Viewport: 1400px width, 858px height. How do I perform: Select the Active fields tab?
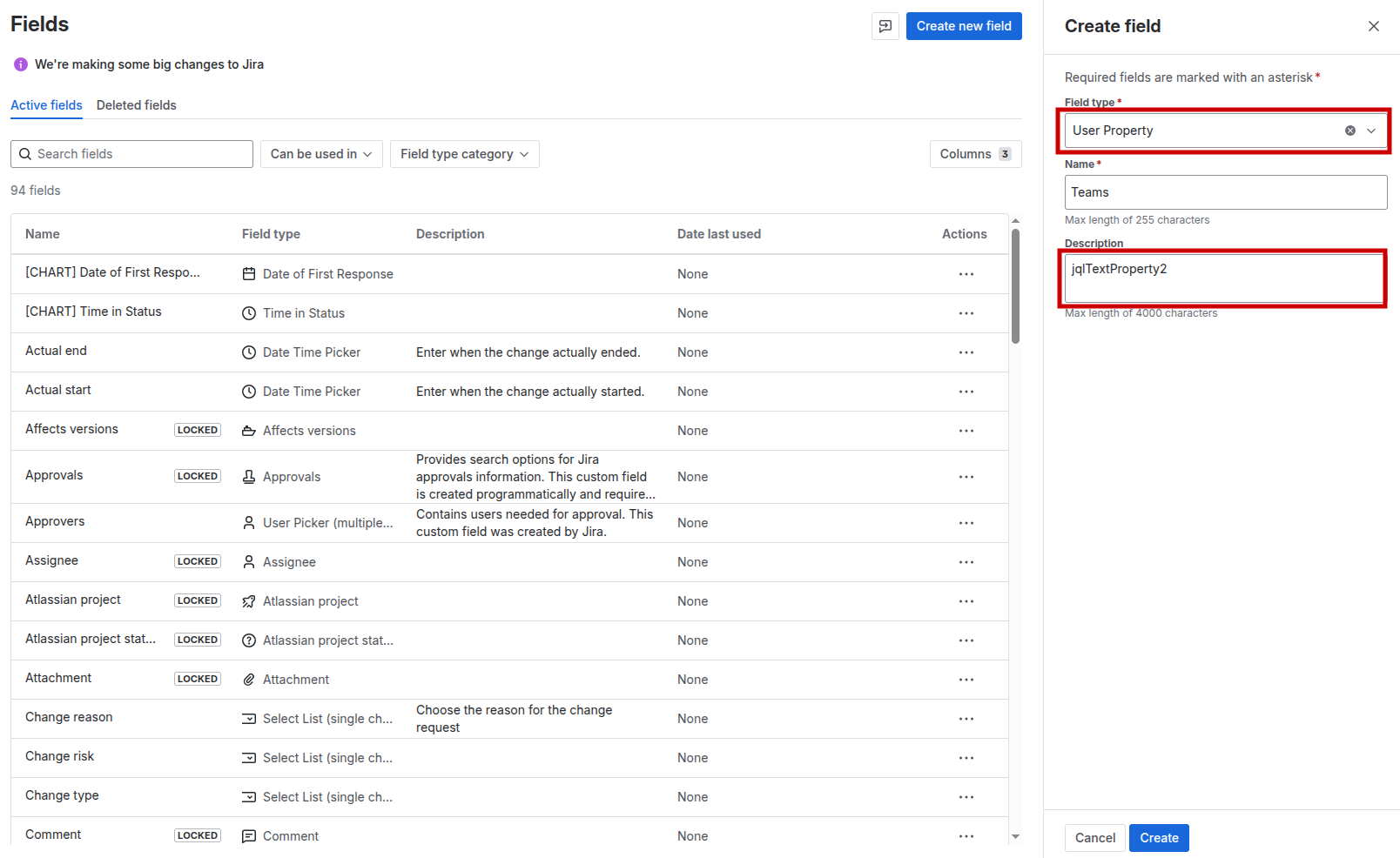click(46, 105)
